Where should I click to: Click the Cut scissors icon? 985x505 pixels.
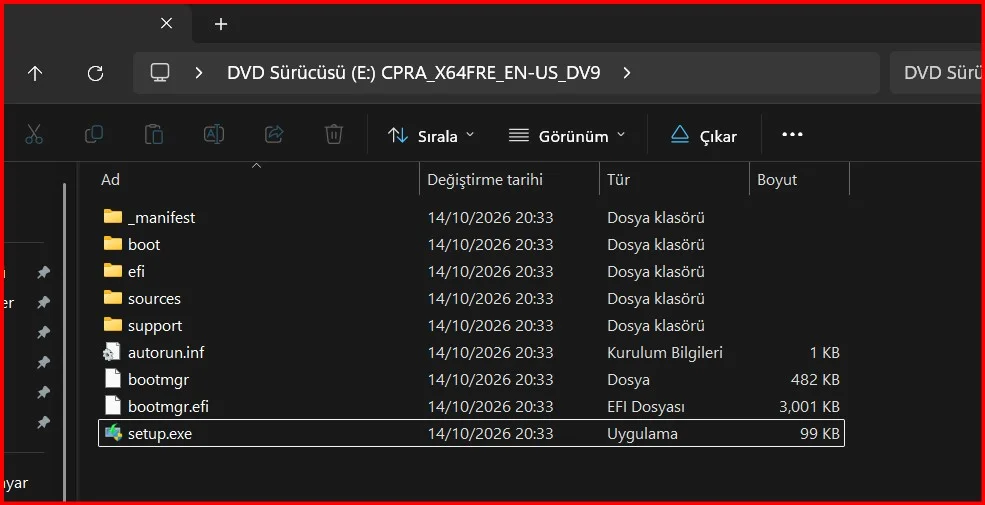click(34, 134)
